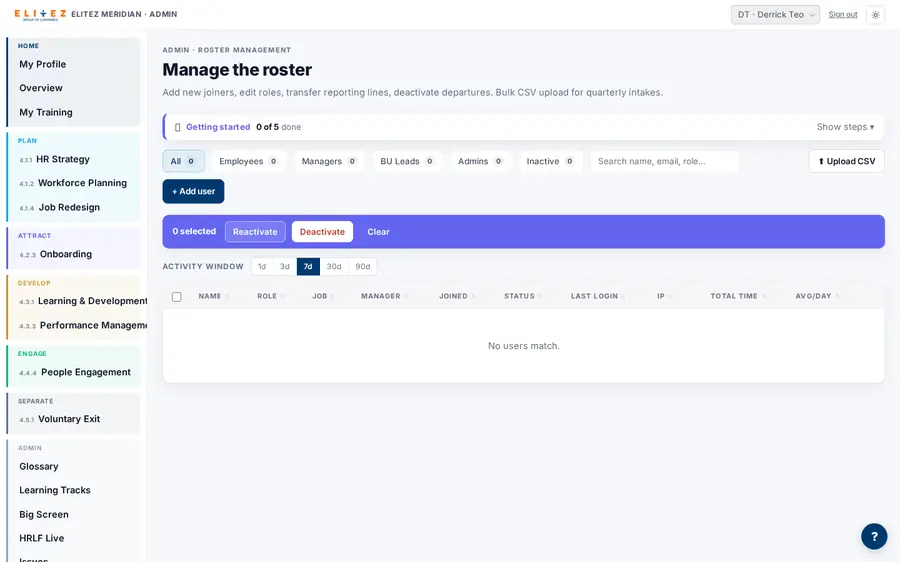Sort by Avg/Day column
The width and height of the screenshot is (900, 562).
(x=817, y=296)
